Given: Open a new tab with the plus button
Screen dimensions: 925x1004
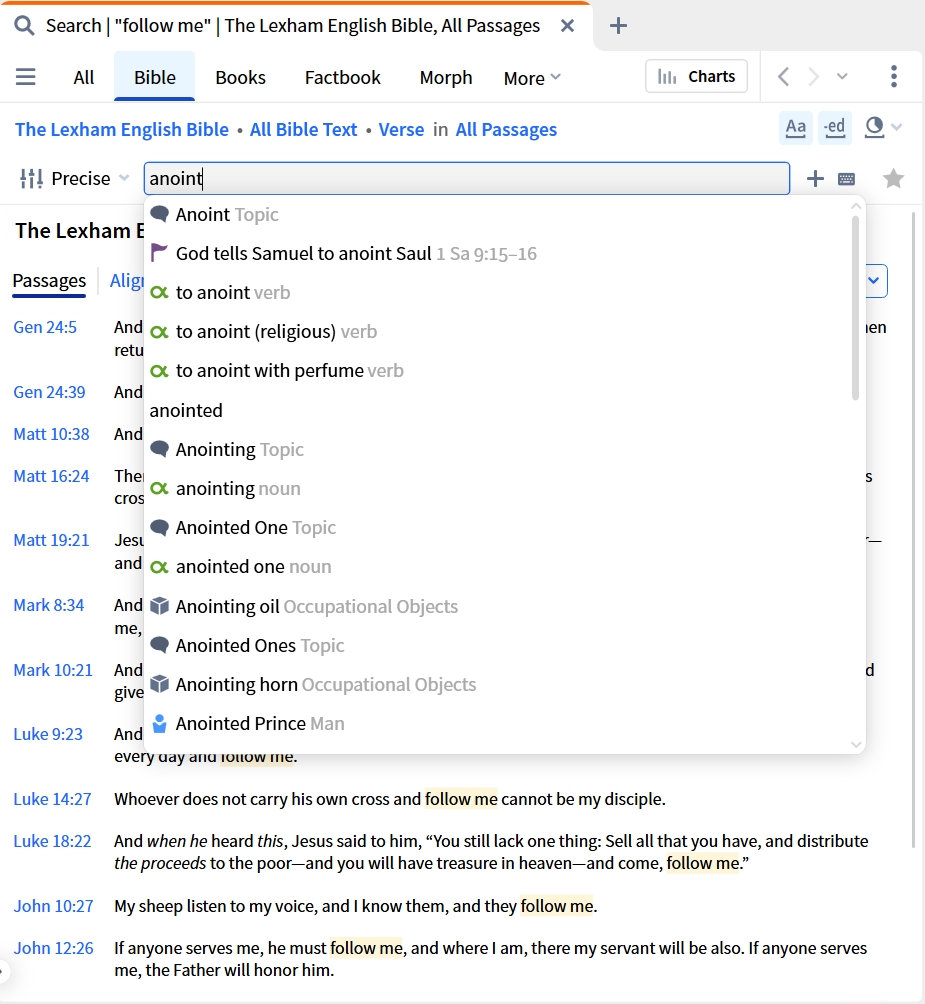Looking at the screenshot, I should point(618,26).
